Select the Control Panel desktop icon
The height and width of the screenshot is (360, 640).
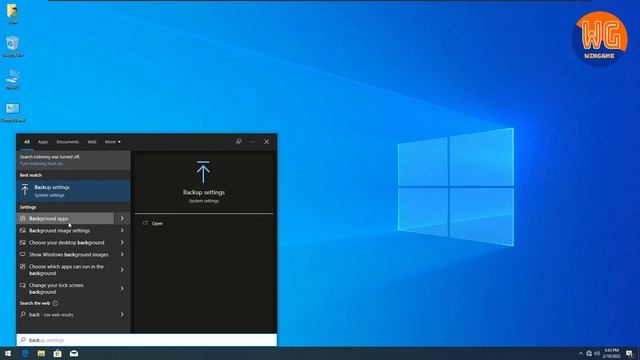(x=13, y=112)
